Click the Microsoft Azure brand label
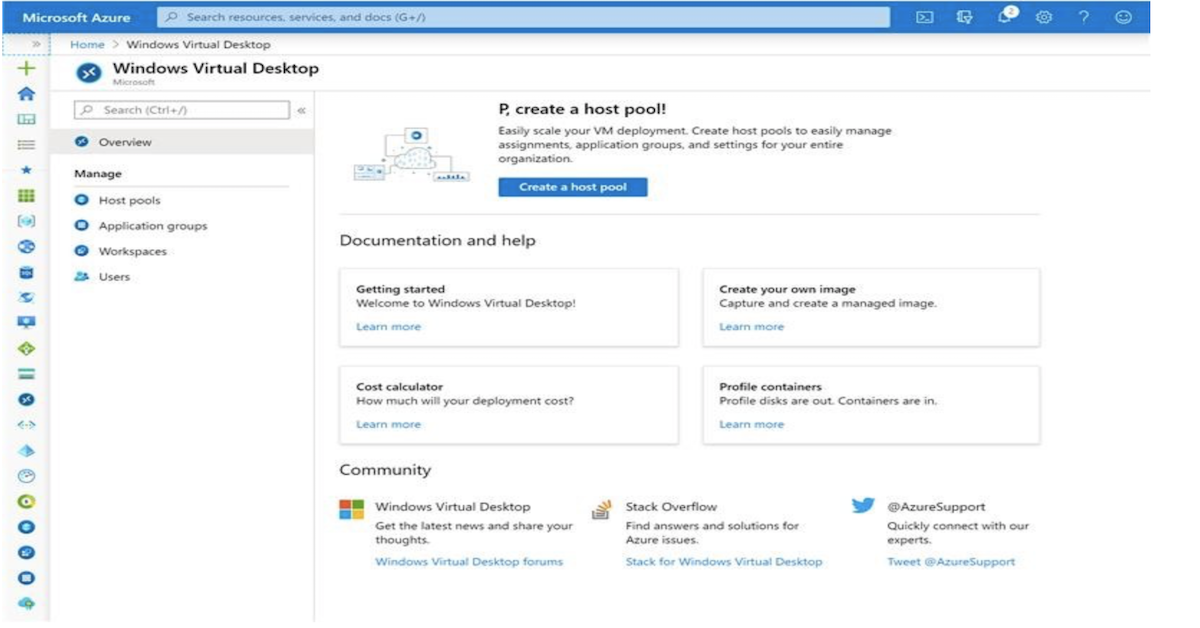This screenshot has height=628, width=1200. 76,17
